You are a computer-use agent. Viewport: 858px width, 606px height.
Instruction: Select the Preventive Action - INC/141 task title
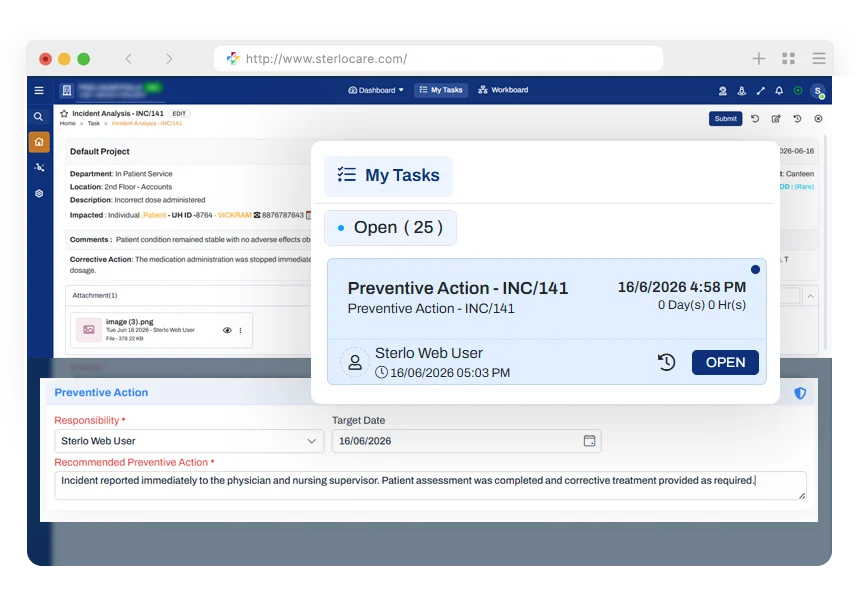coord(457,288)
